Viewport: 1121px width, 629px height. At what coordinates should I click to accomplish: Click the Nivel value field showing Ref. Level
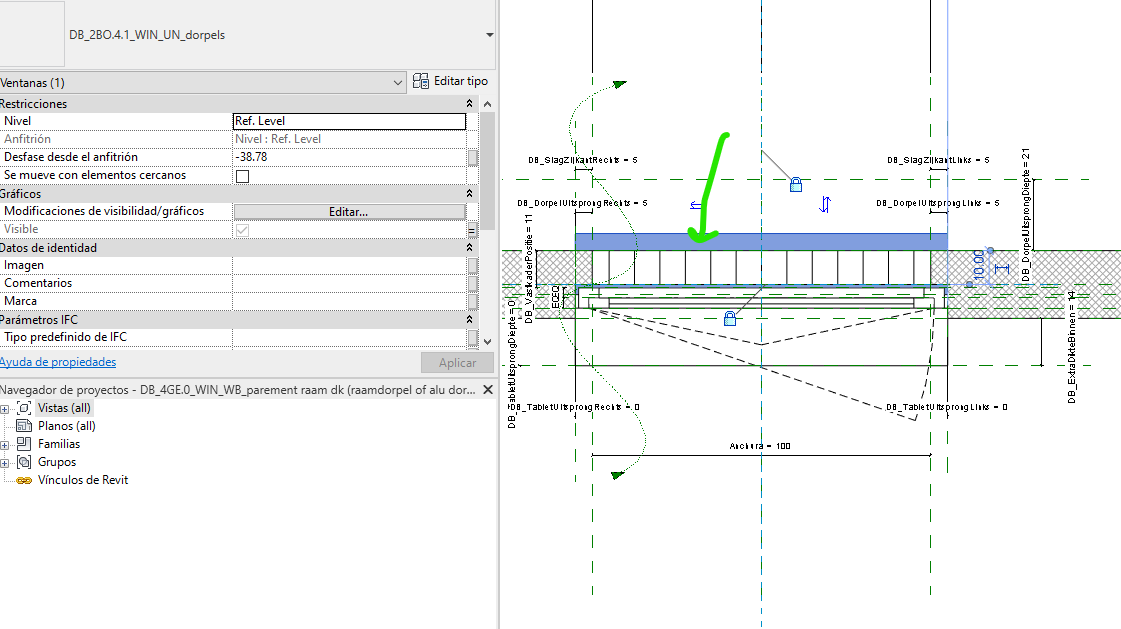click(348, 120)
